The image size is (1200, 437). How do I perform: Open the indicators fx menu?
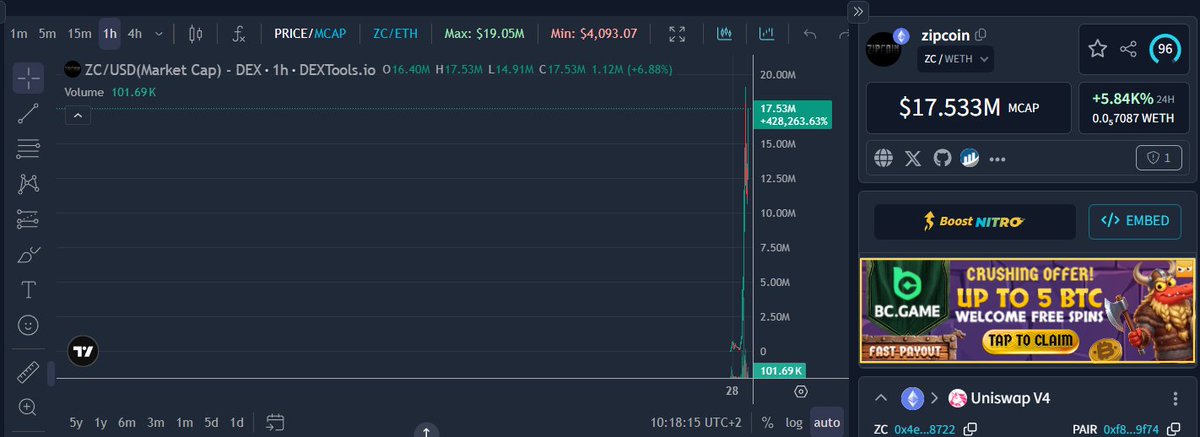[x=239, y=34]
